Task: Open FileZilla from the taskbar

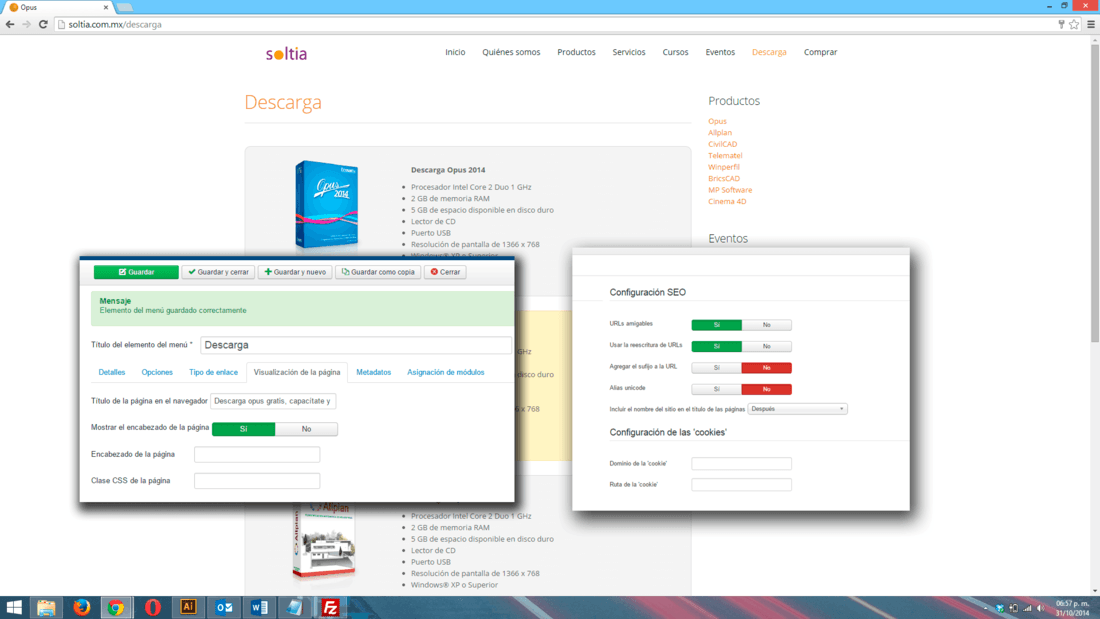Action: point(330,608)
